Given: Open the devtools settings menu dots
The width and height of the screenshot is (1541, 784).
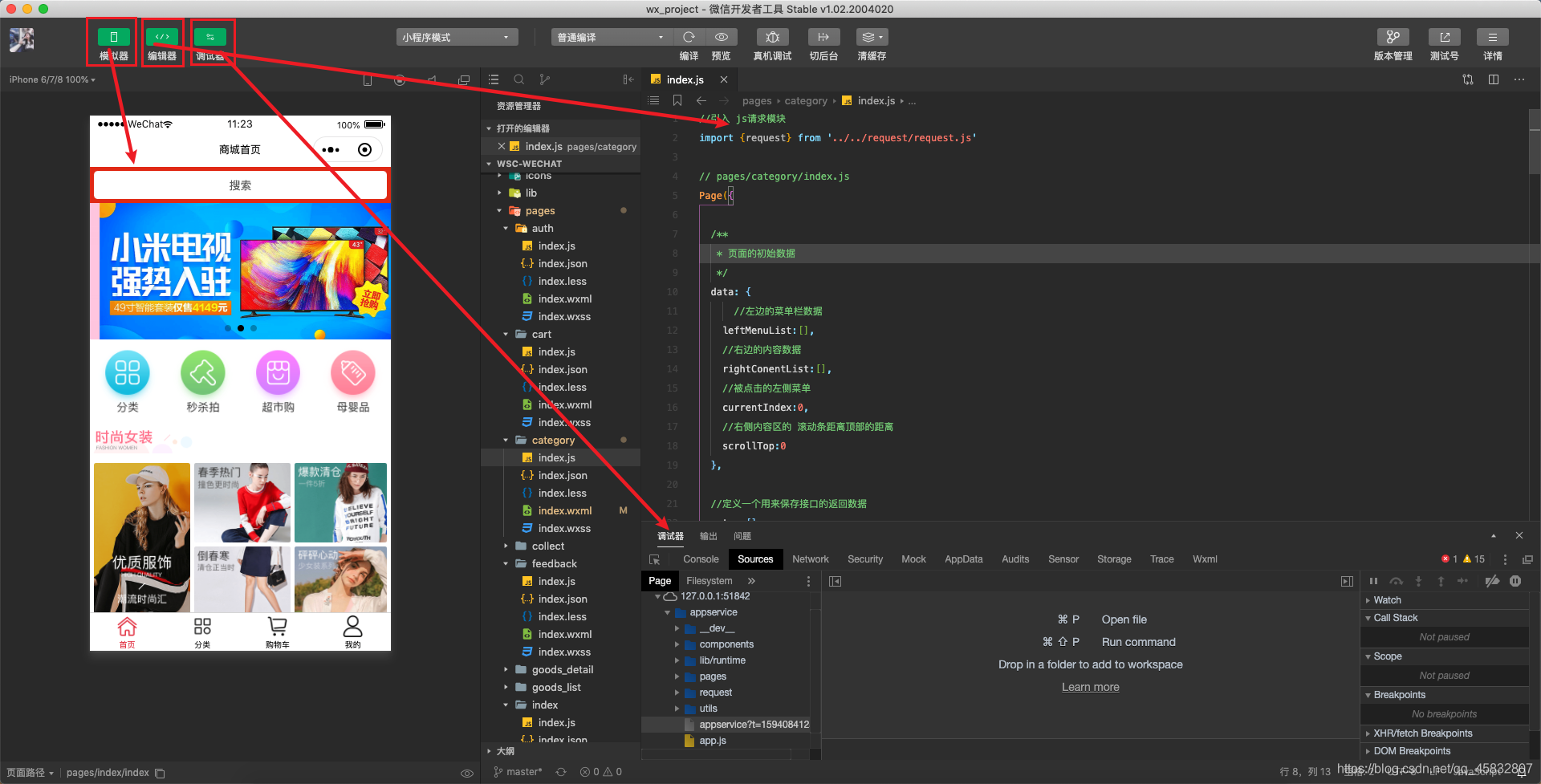Looking at the screenshot, I should [1505, 559].
